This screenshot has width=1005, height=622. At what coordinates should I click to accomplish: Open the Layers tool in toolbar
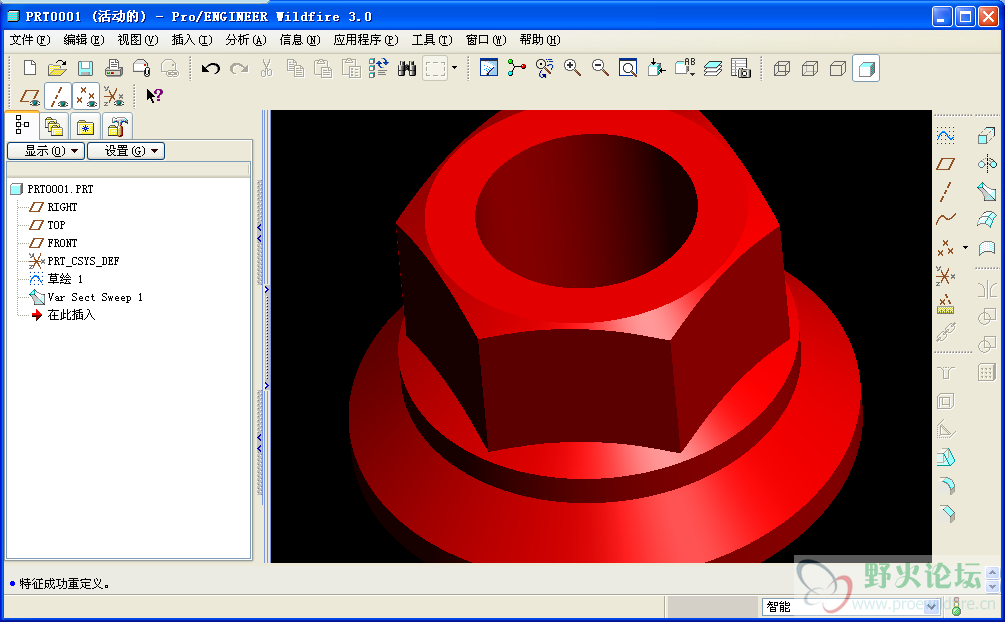coord(713,68)
